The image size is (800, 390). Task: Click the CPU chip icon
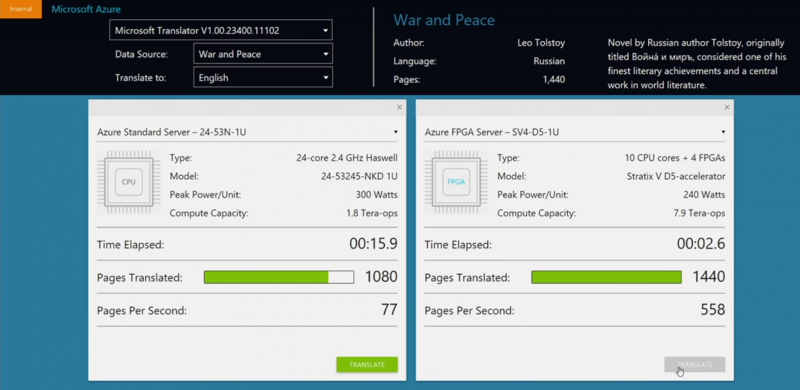[129, 182]
